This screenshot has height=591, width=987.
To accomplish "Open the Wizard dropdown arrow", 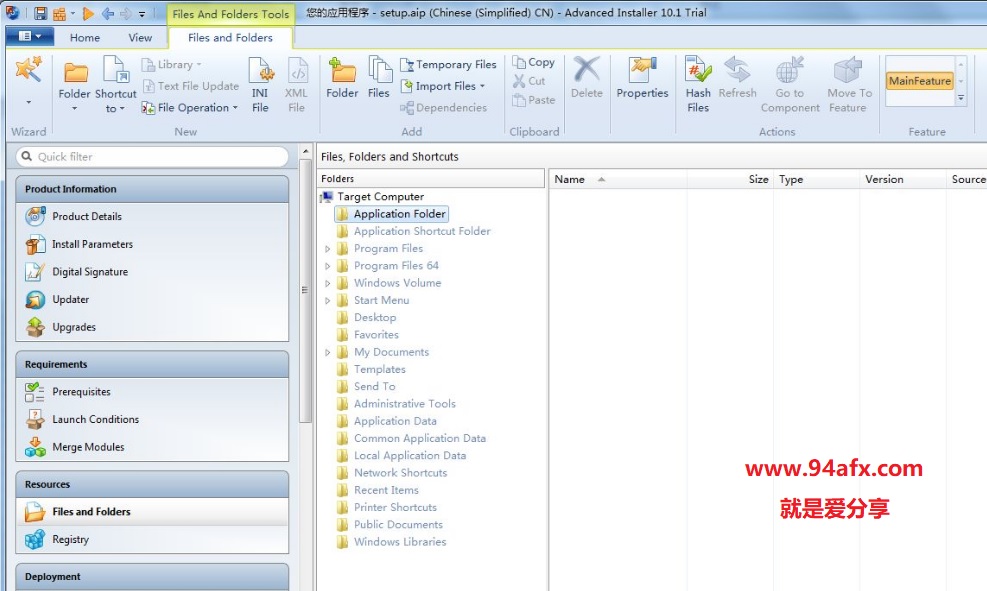I will pyautogui.click(x=29, y=101).
